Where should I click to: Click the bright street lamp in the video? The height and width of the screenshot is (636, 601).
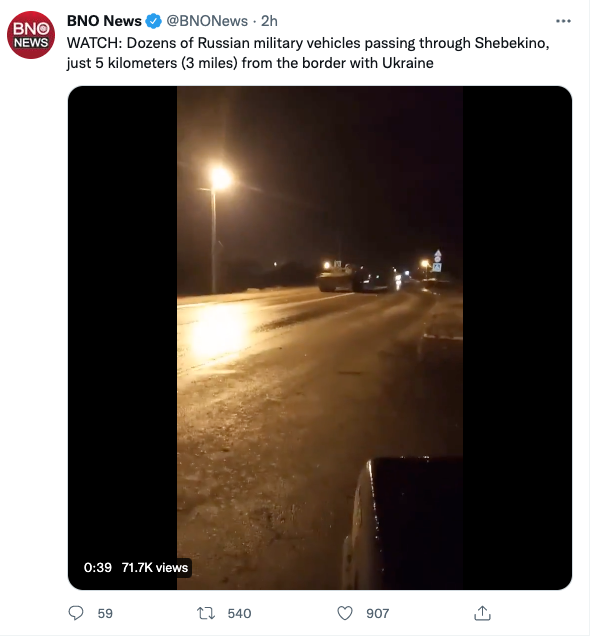pos(221,178)
